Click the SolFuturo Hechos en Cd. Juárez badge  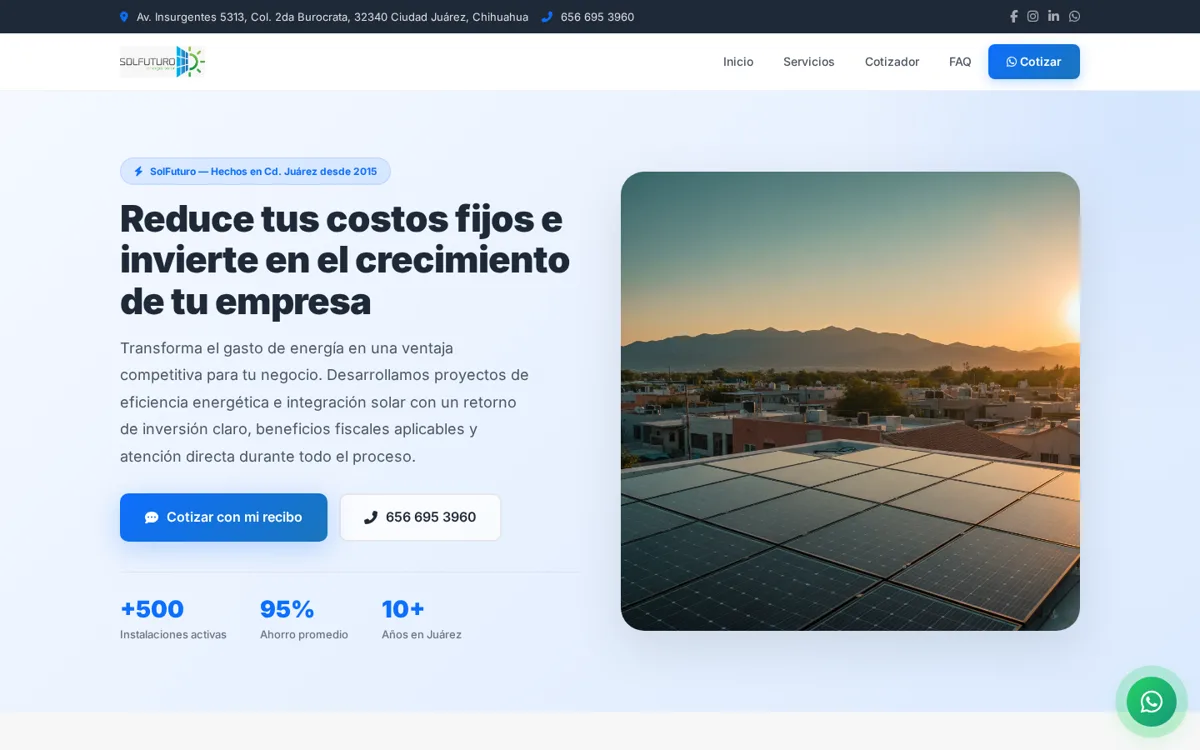point(255,171)
